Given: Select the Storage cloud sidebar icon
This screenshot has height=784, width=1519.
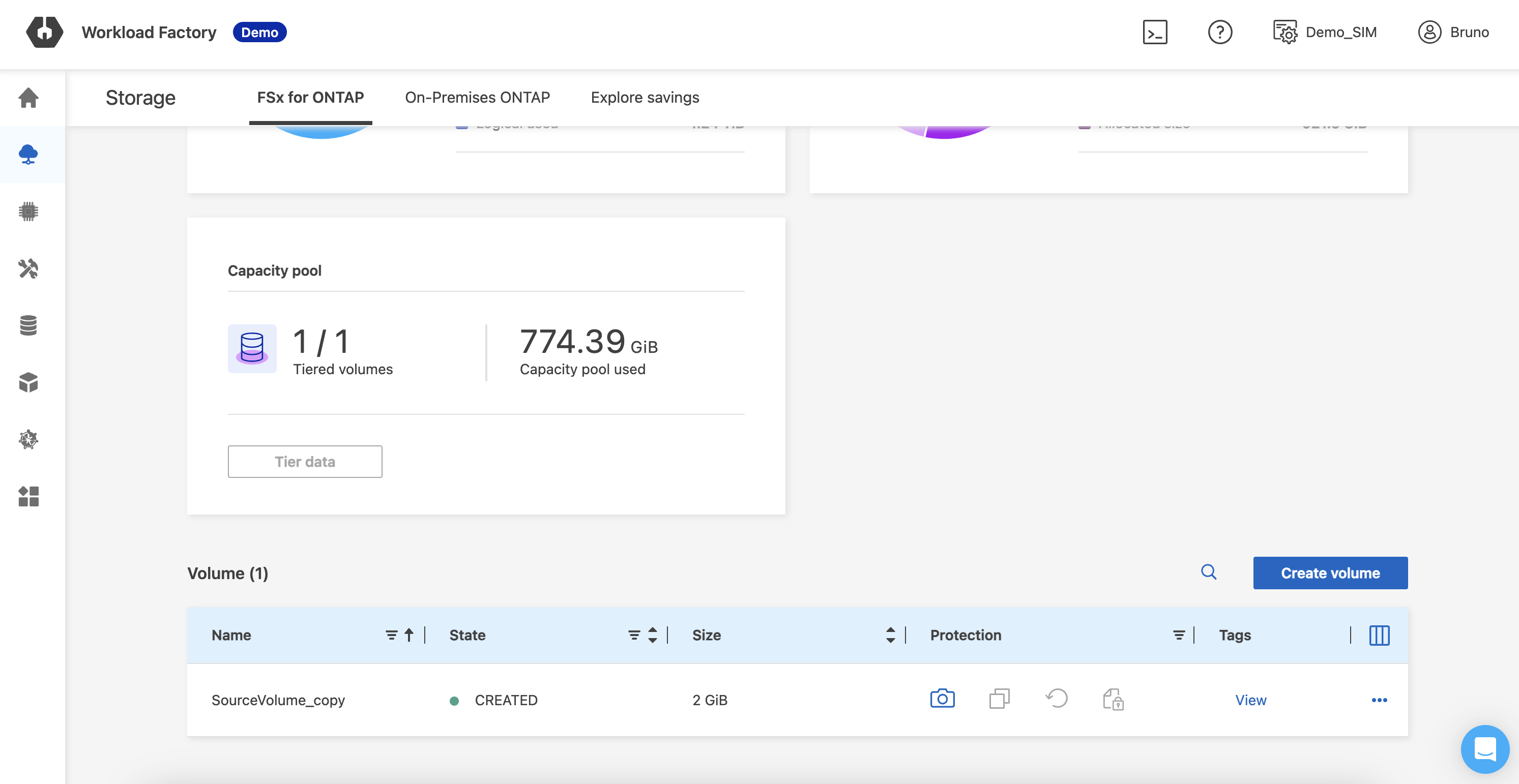Looking at the screenshot, I should 28,155.
